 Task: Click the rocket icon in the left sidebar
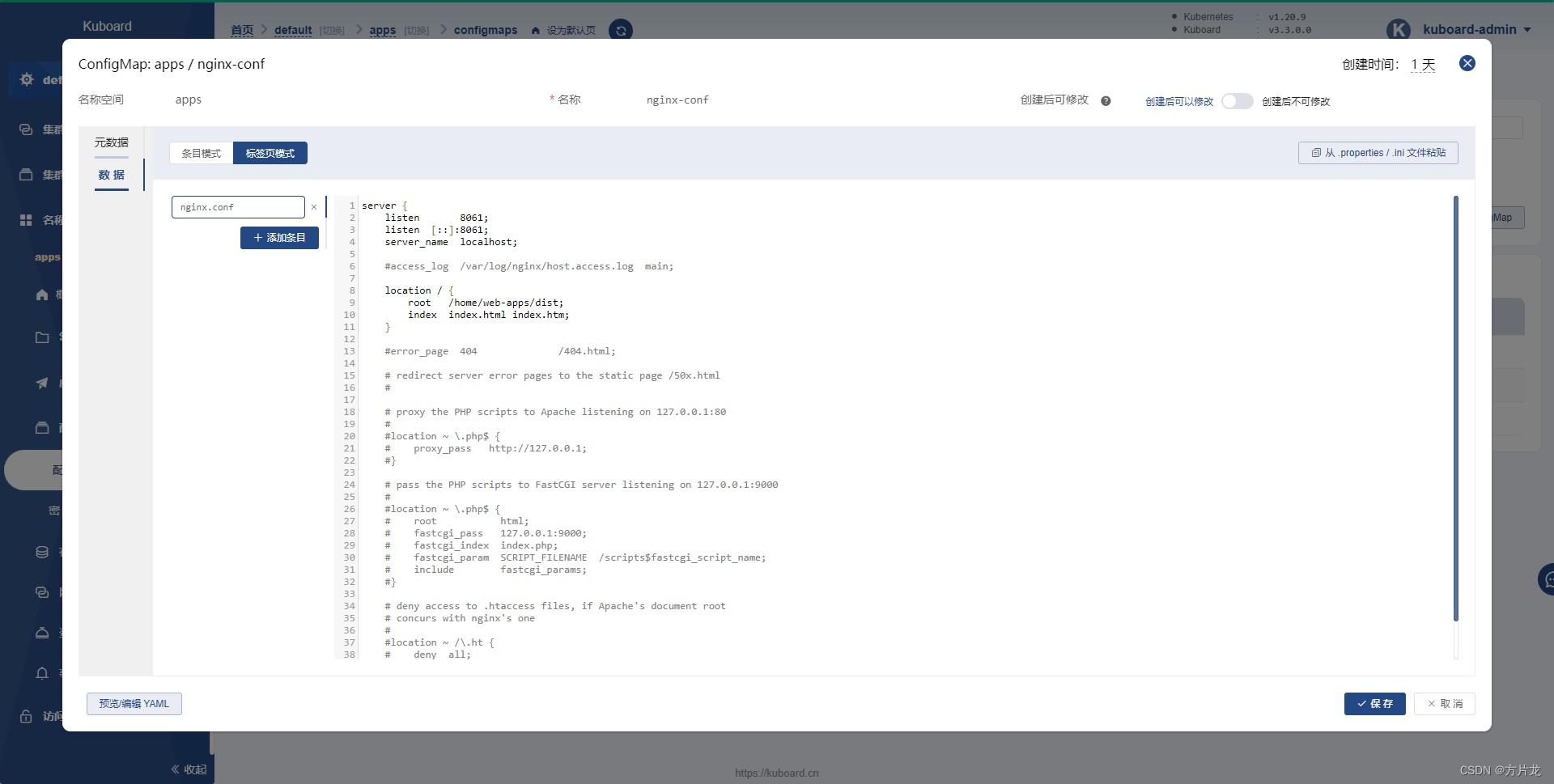click(42, 383)
